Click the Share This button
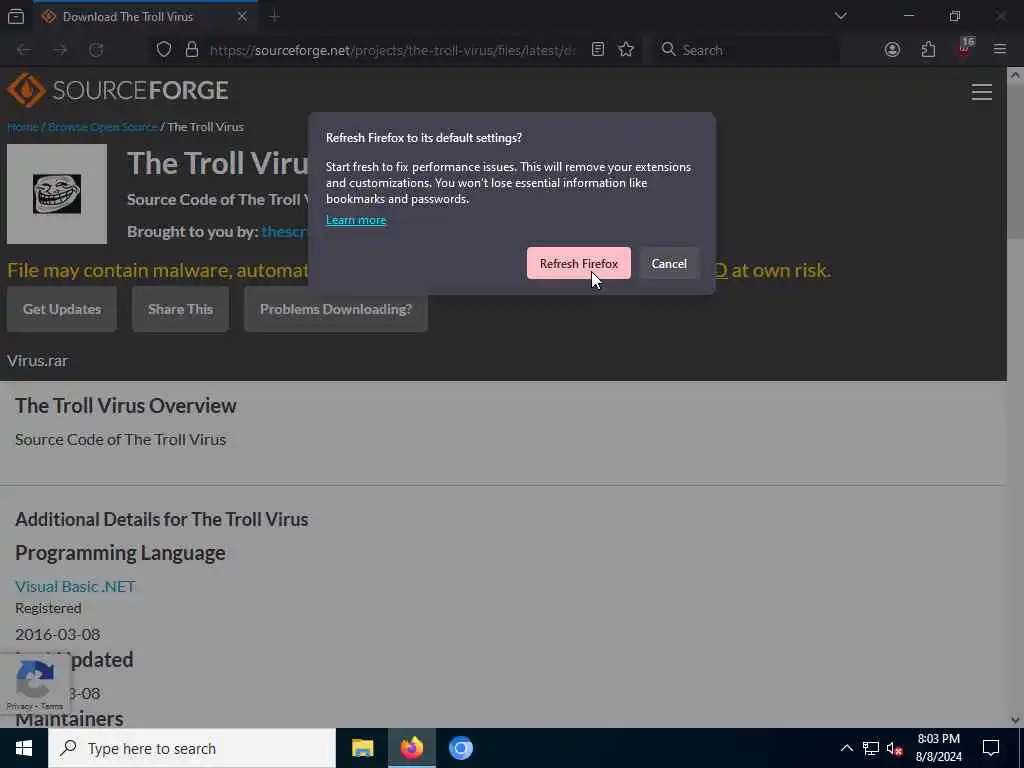 (180, 309)
